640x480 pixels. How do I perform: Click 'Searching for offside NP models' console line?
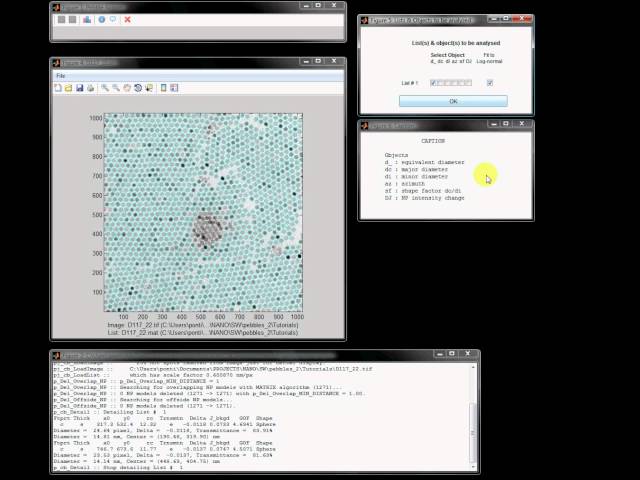(143, 400)
